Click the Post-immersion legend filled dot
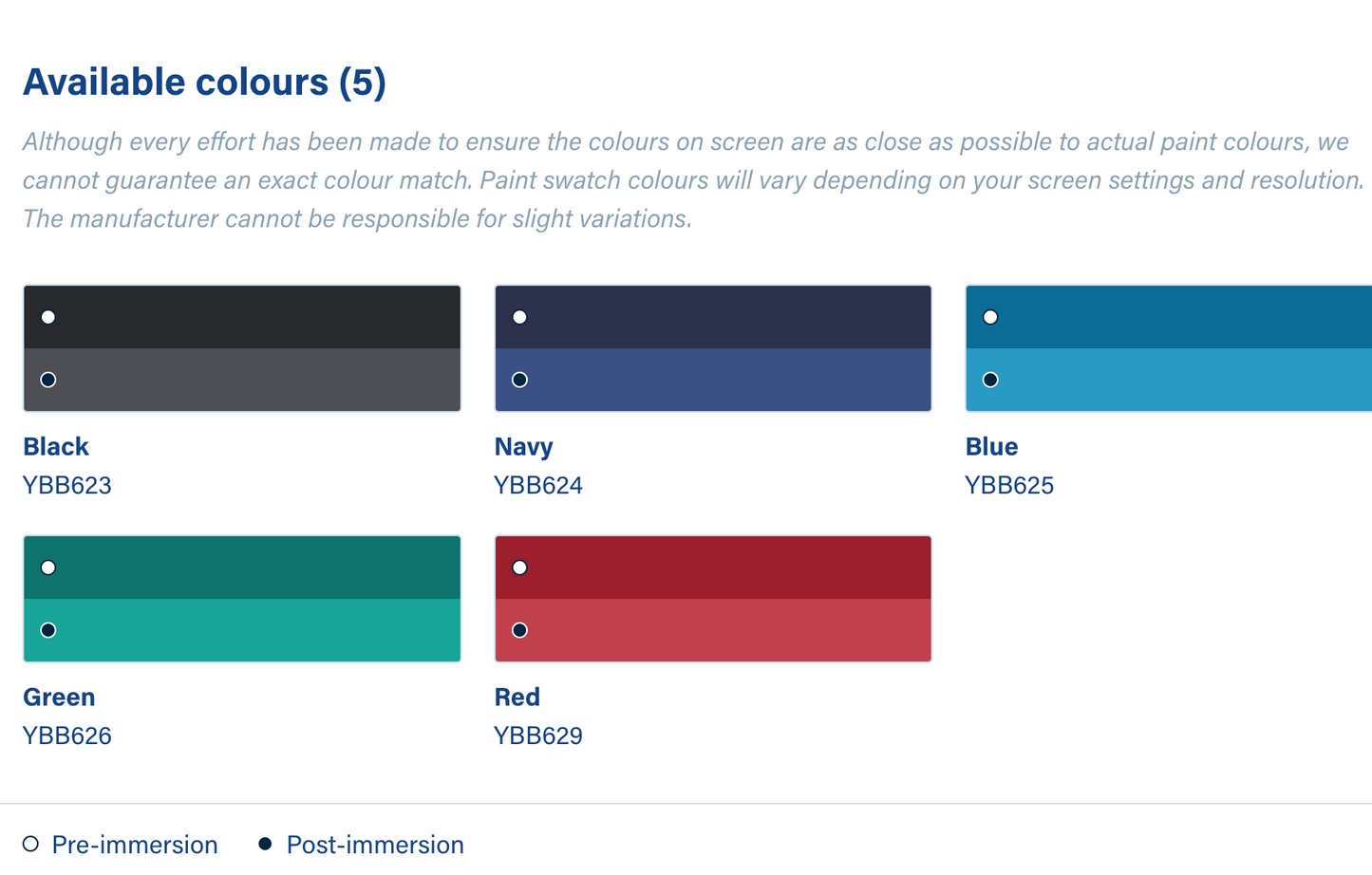Viewport: 1372px width, 875px height. coord(266,844)
